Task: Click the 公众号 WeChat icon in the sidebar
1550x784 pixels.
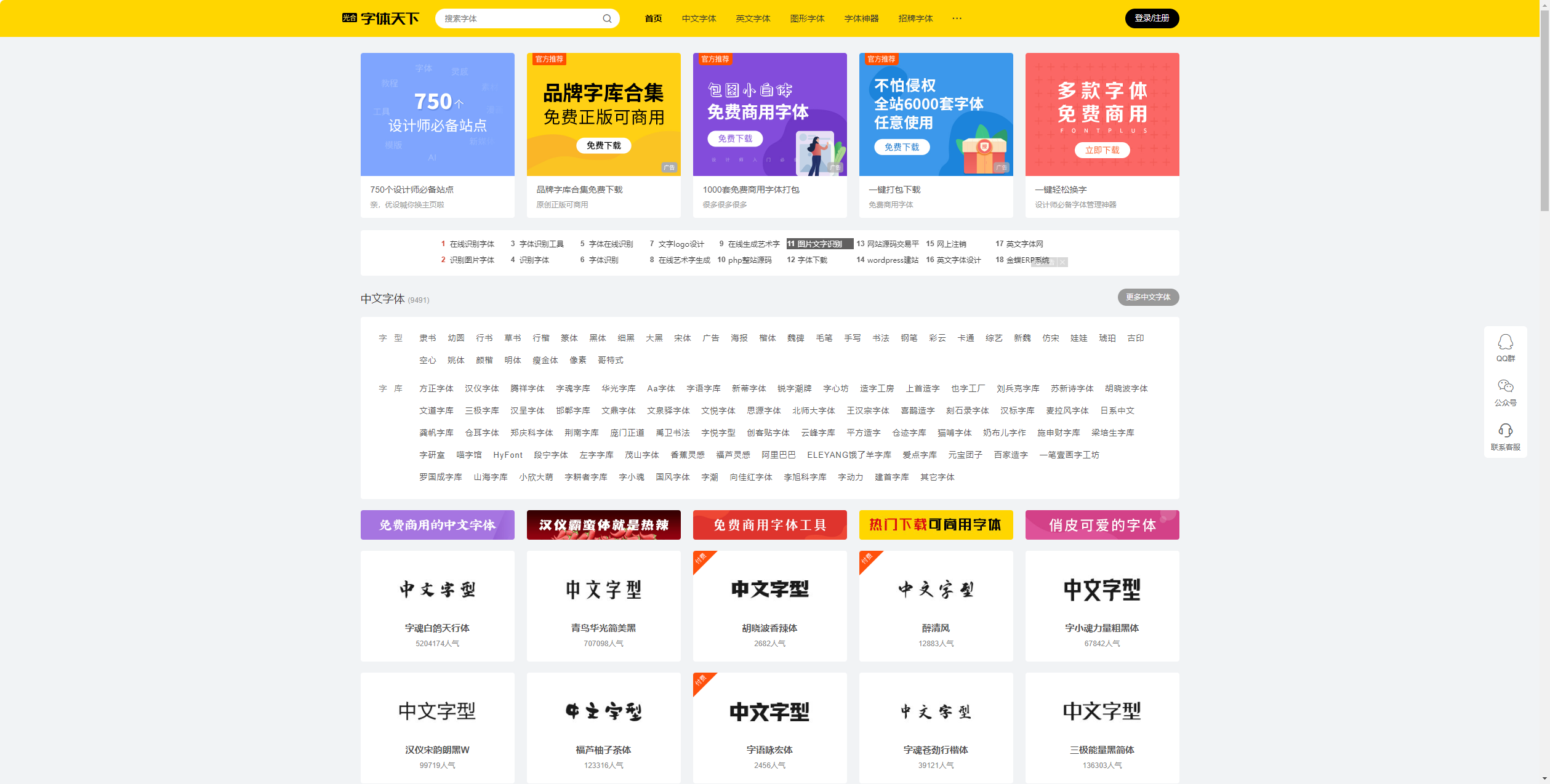Action: tap(1506, 392)
